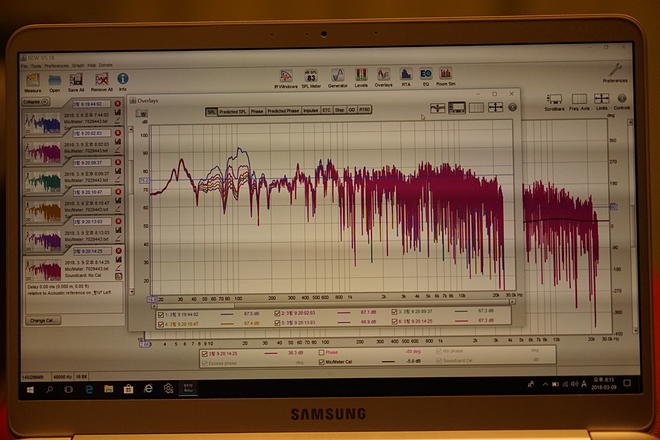
Task: Toggle trace 5 checkbox in Overlays legend
Action: [277, 323]
